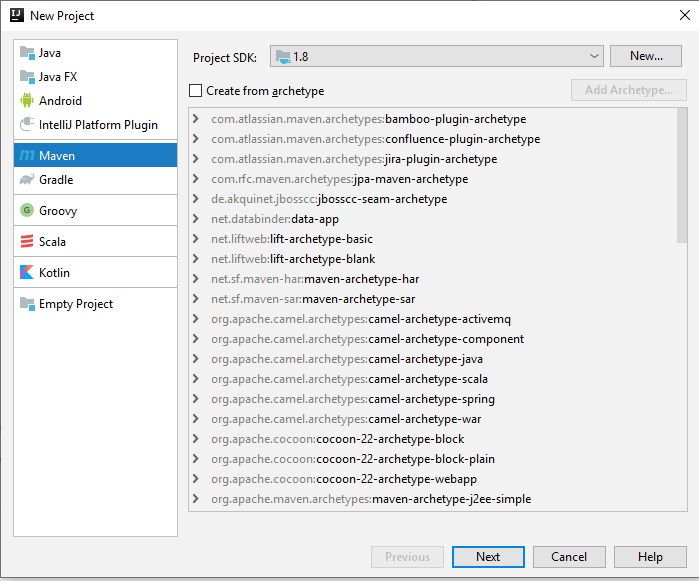Expand cocoon-22-archetype-block entry
Viewport: 699px width, 581px height.
pos(196,438)
